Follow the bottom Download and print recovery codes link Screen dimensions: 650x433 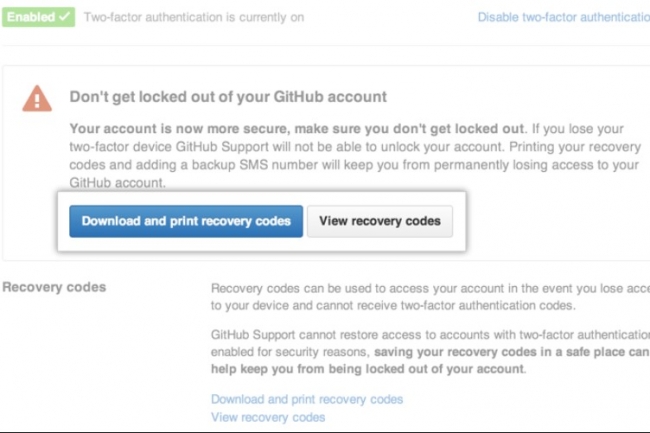pyautogui.click(x=307, y=399)
